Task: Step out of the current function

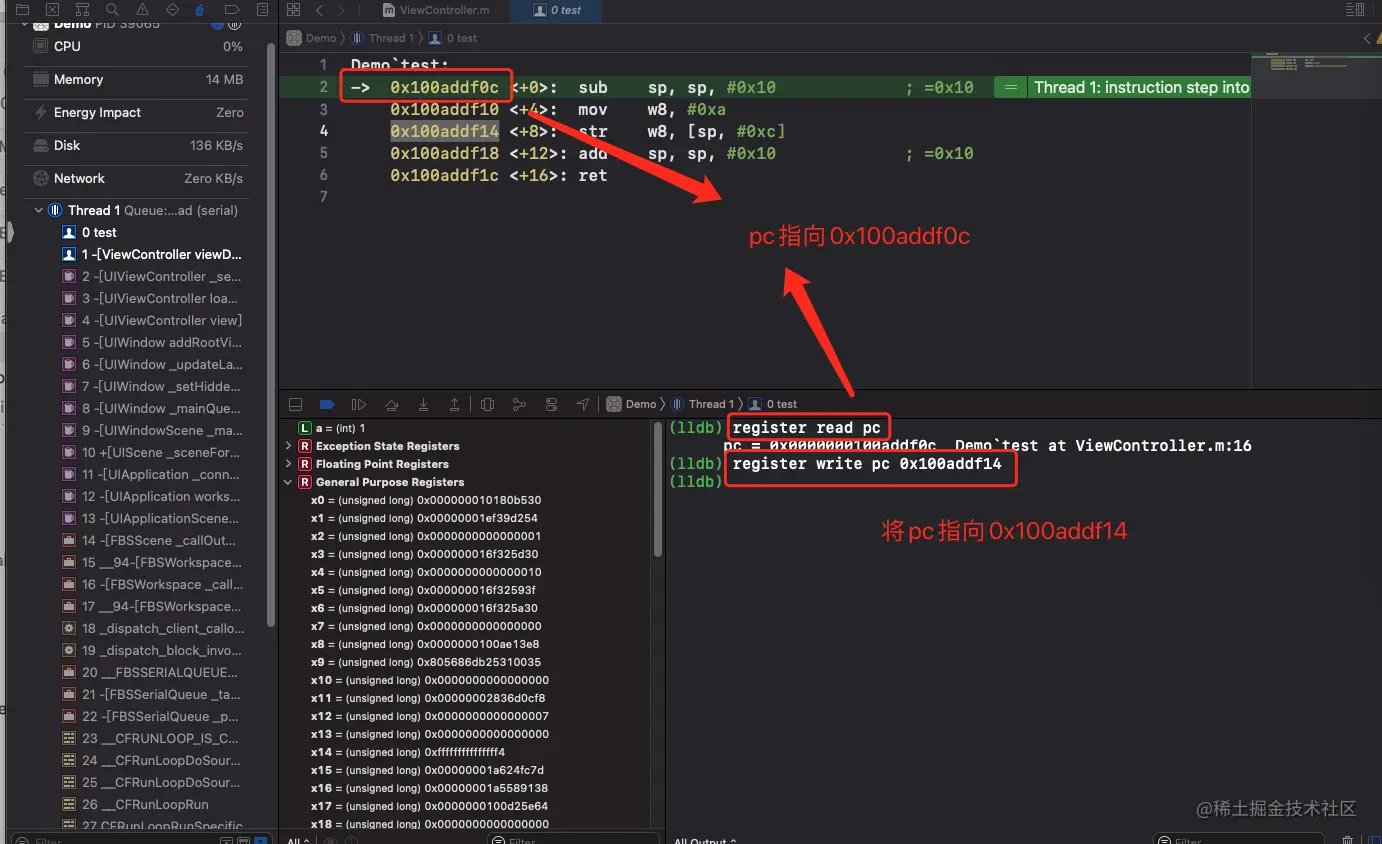Action: [455, 404]
